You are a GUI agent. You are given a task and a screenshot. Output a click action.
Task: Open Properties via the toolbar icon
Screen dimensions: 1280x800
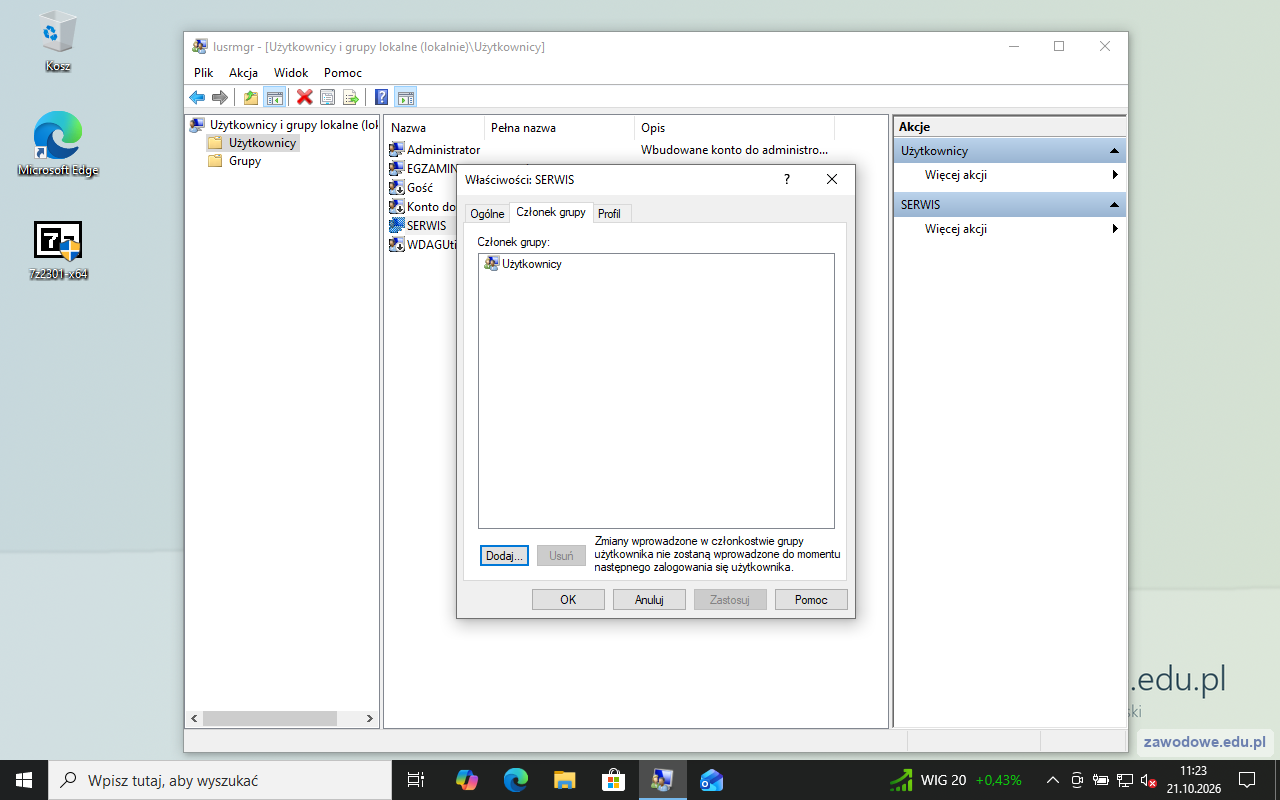[x=327, y=97]
